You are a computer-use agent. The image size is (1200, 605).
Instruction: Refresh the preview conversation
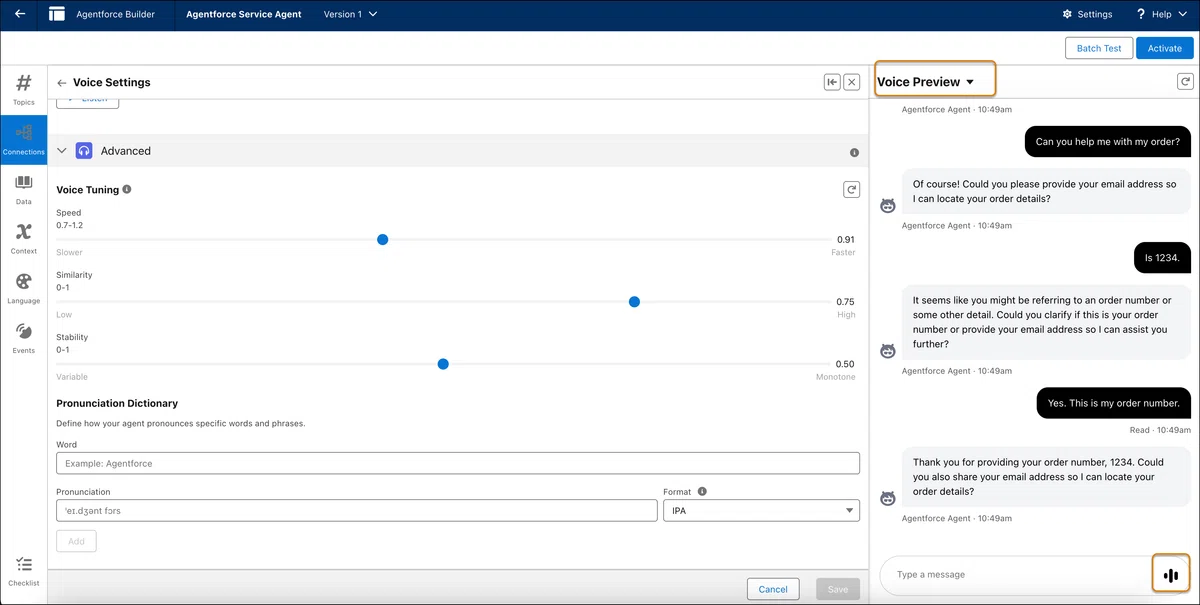(x=1185, y=82)
